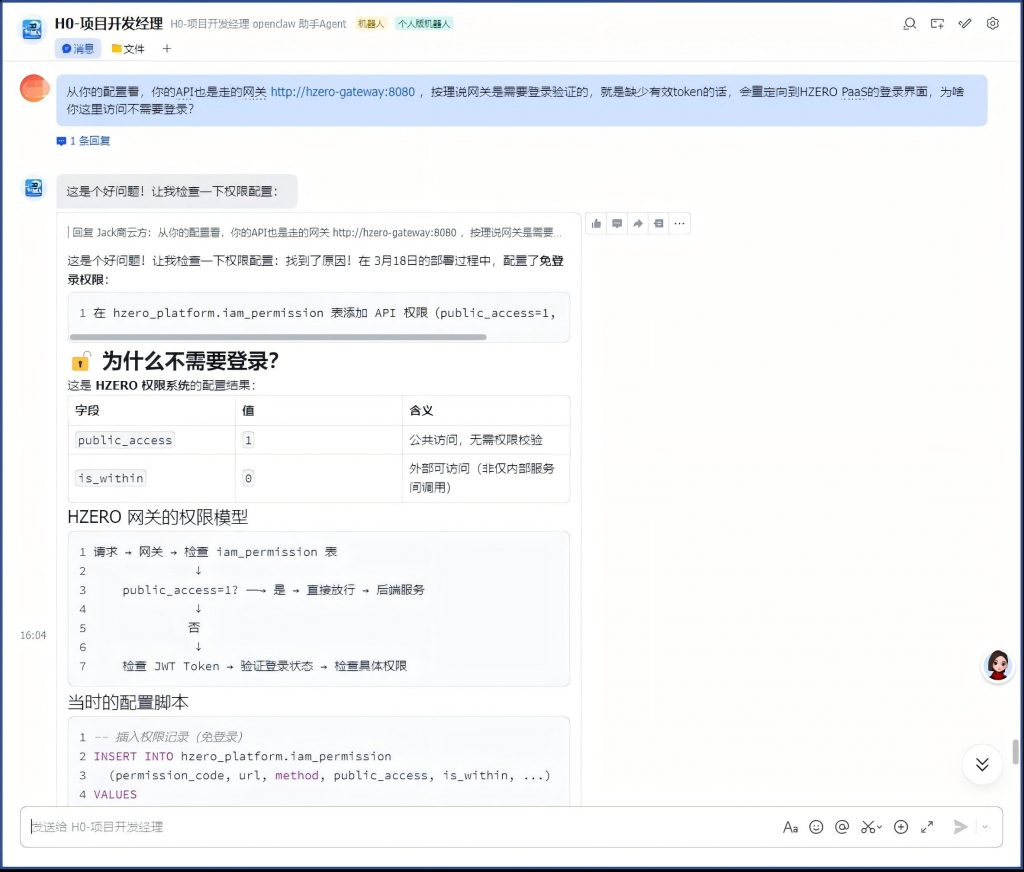Switch to the 消息 tab
This screenshot has height=872, width=1024.
(78, 48)
